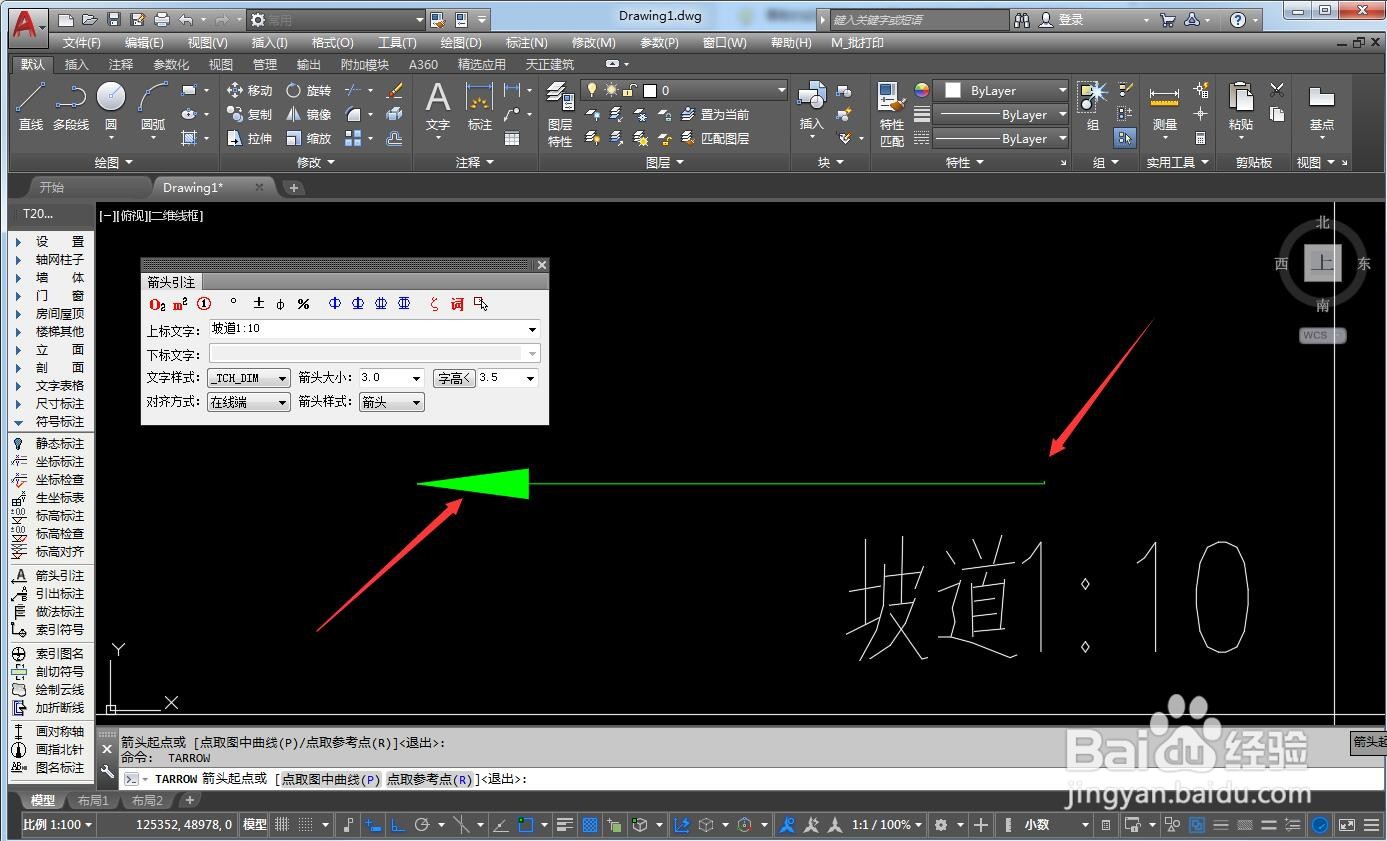Viewport: 1387px width, 841px height.
Task: Click the Paste (粘贴) clipboard icon
Action: [1241, 106]
